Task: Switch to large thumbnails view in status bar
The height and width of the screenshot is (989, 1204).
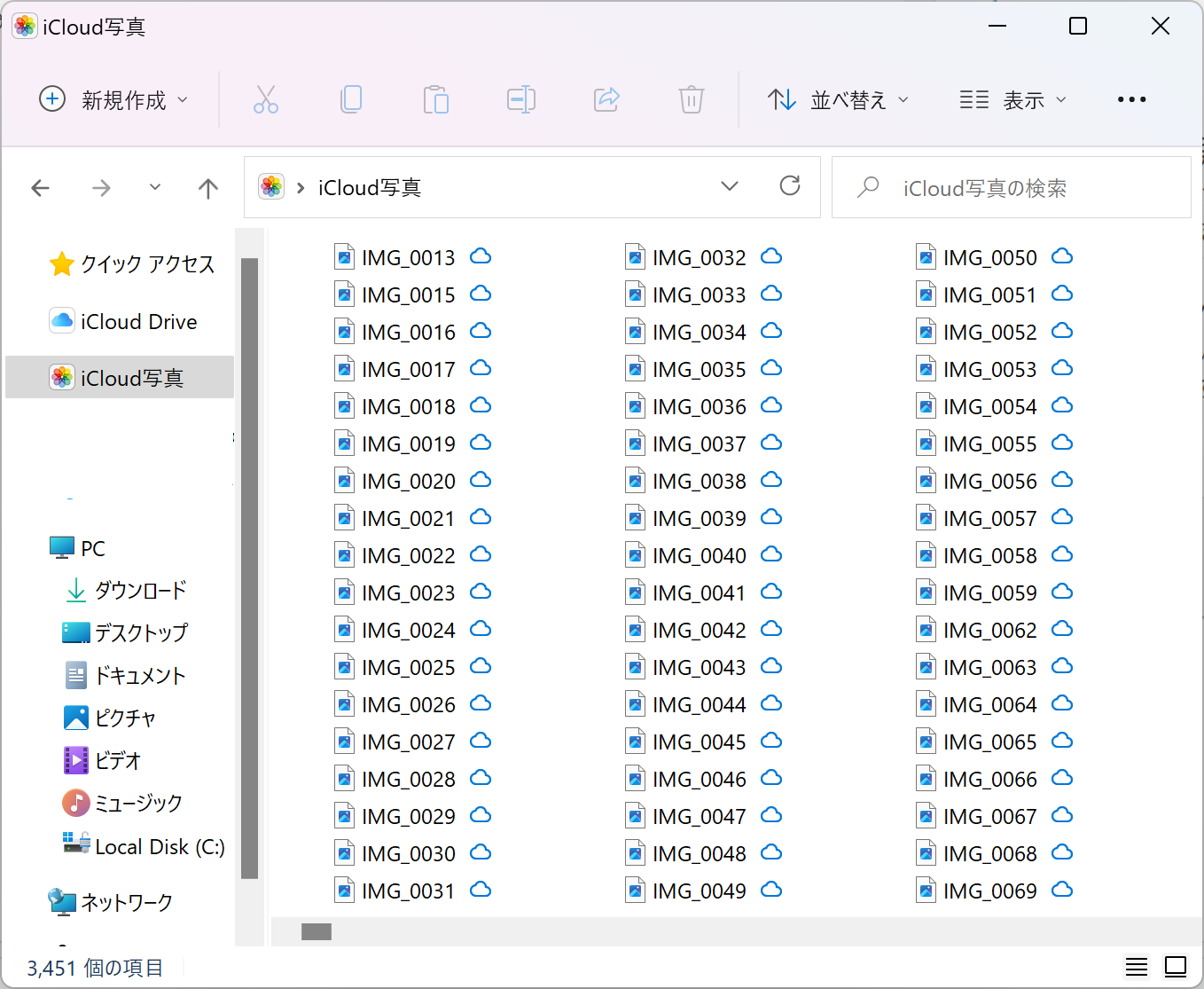Action: point(1176,967)
